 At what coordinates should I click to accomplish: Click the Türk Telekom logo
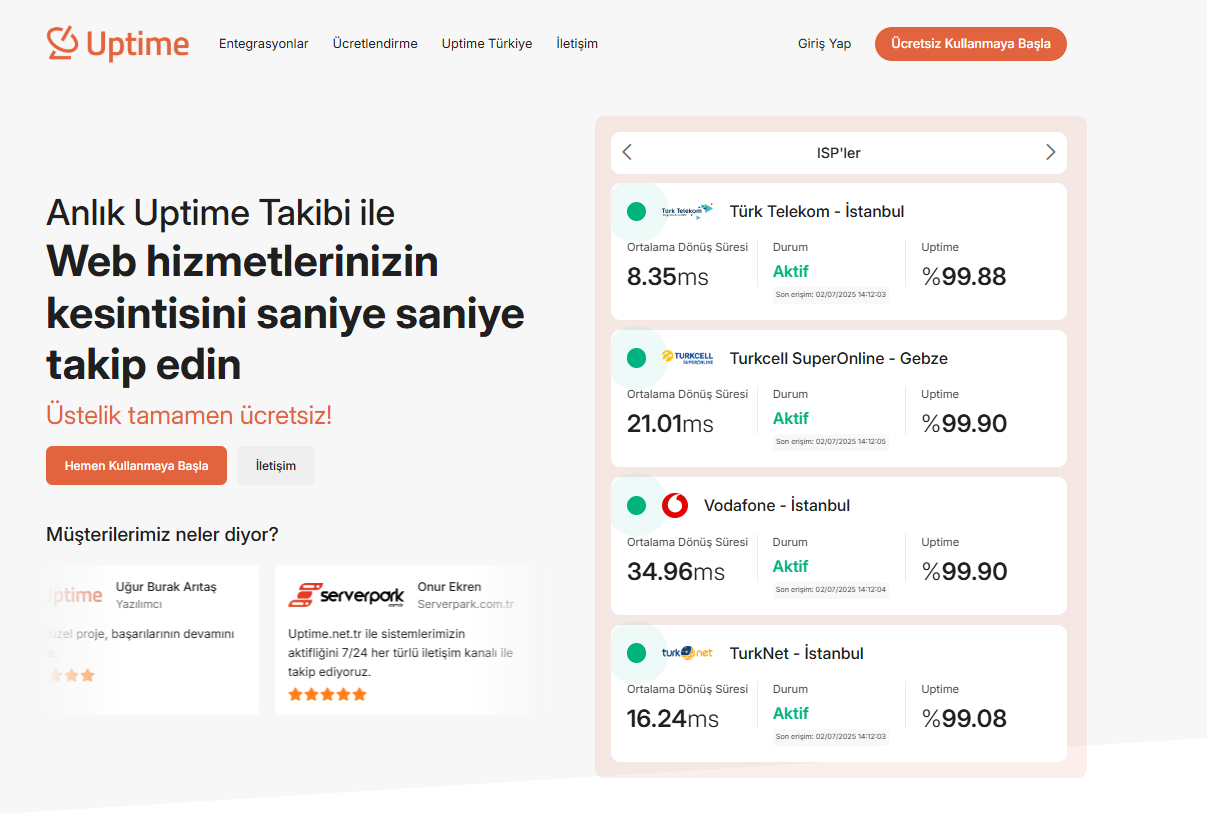[x=687, y=211]
